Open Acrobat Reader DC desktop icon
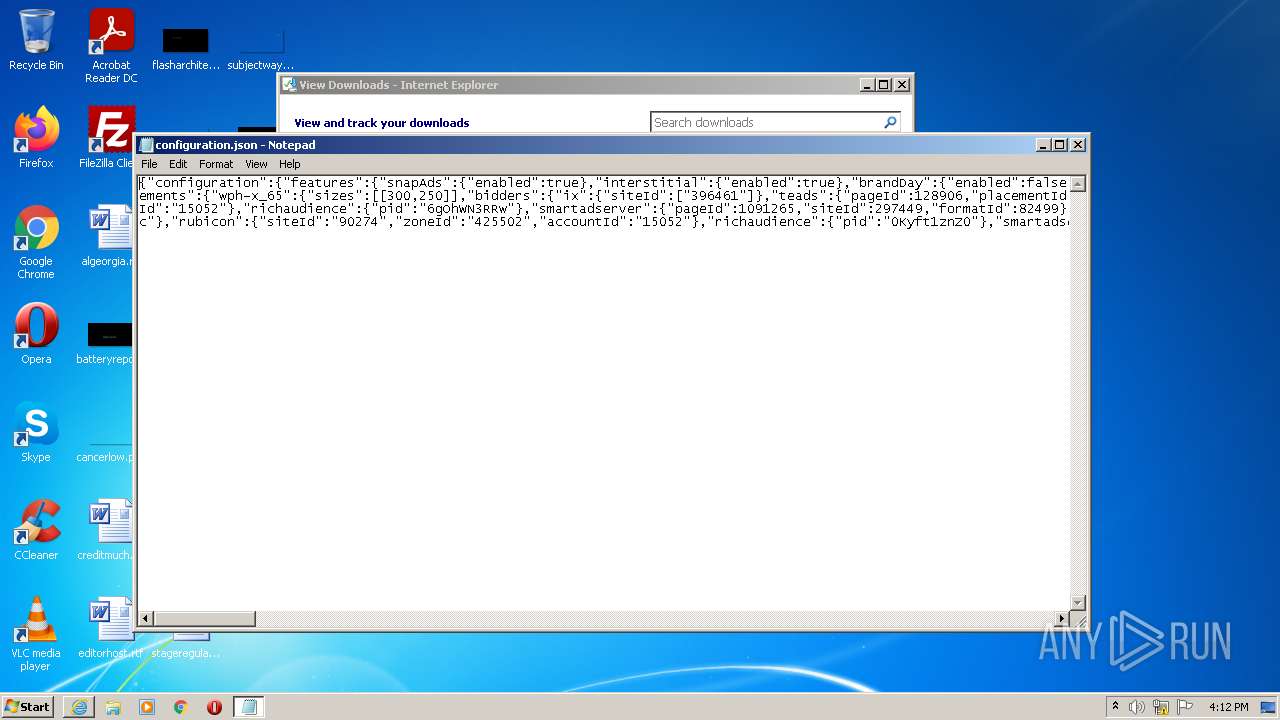Image resolution: width=1280 pixels, height=720 pixels. pos(111,45)
